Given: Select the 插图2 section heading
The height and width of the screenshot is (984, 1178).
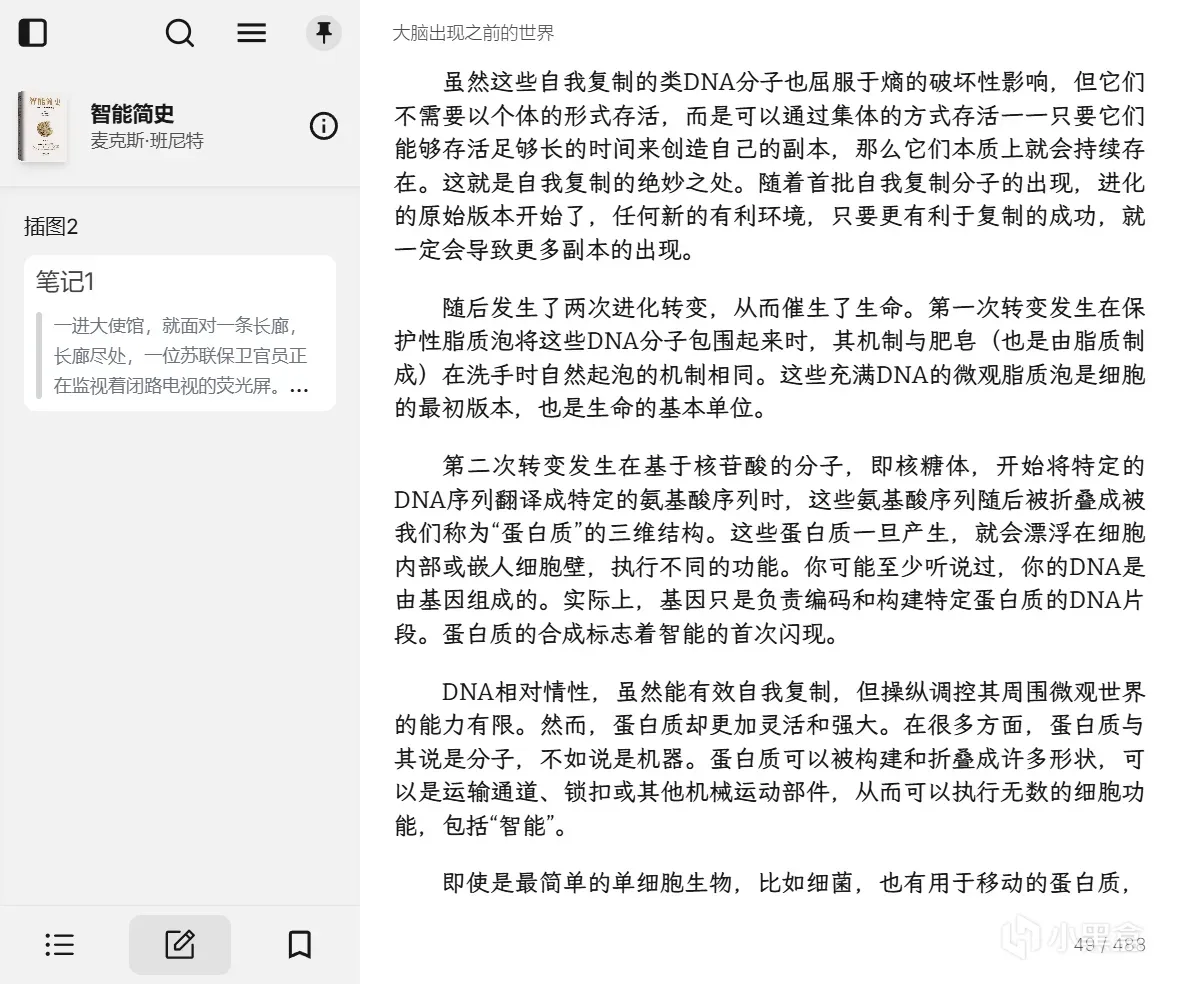Looking at the screenshot, I should [51, 226].
